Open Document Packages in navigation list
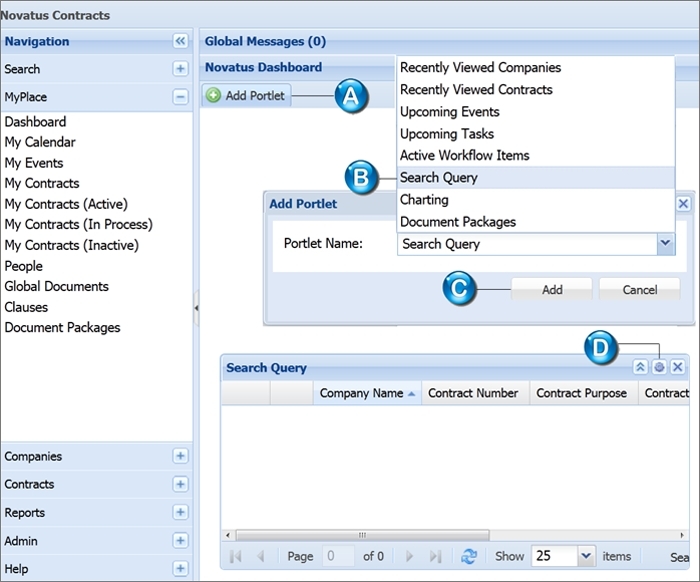This screenshot has width=700, height=582. coord(62,328)
